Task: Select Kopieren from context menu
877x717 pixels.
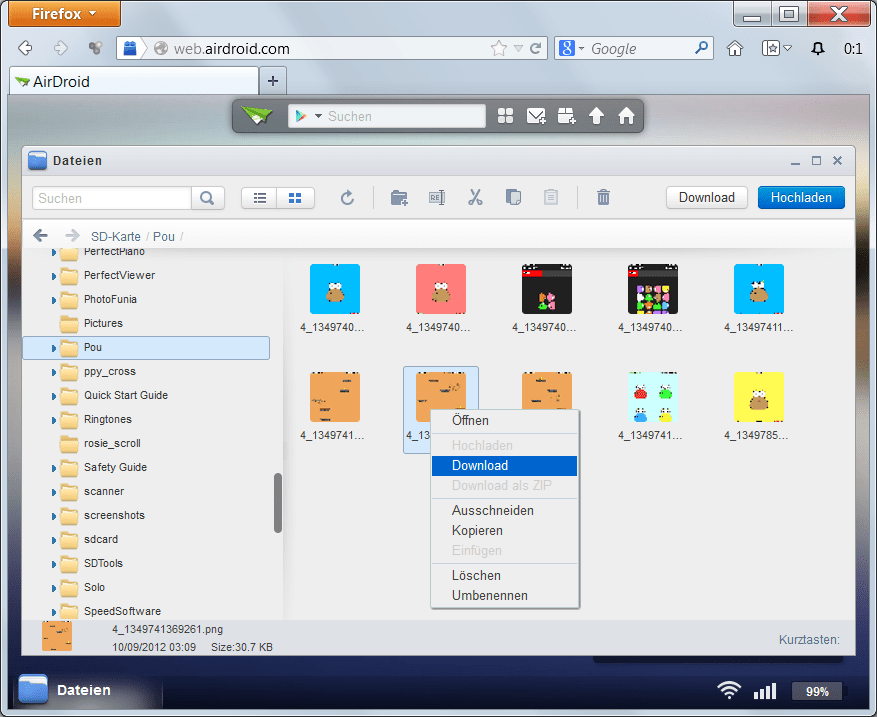Action: click(x=504, y=531)
